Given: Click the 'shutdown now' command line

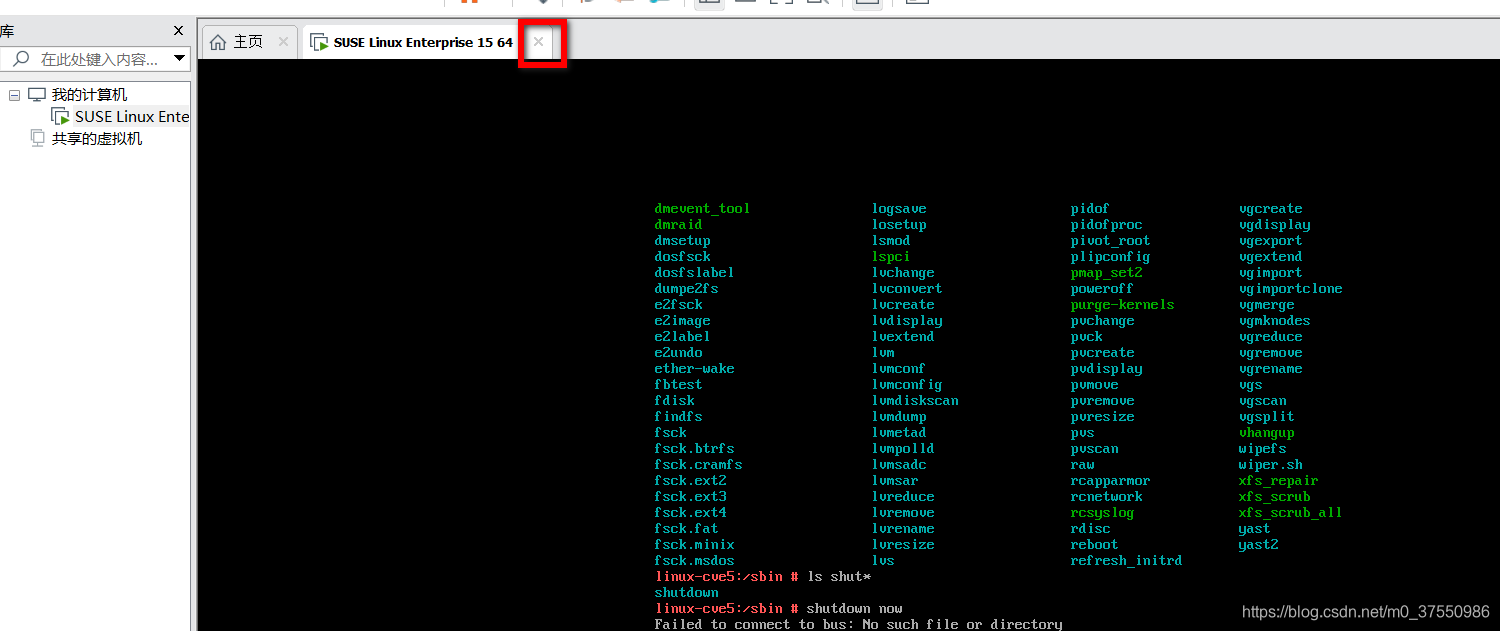Looking at the screenshot, I should click(x=779, y=609).
